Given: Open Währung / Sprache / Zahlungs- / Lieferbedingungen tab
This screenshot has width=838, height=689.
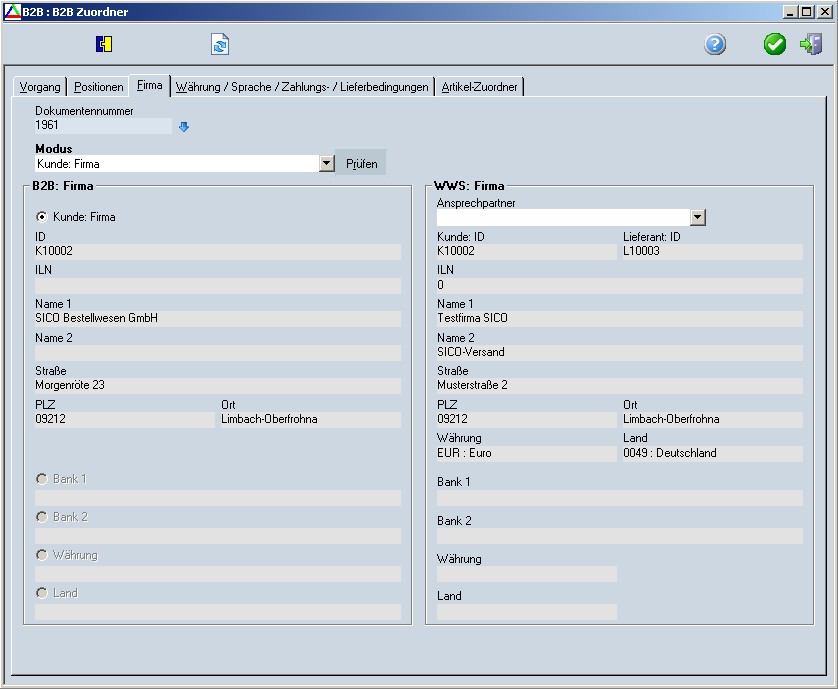Looking at the screenshot, I should coord(302,87).
